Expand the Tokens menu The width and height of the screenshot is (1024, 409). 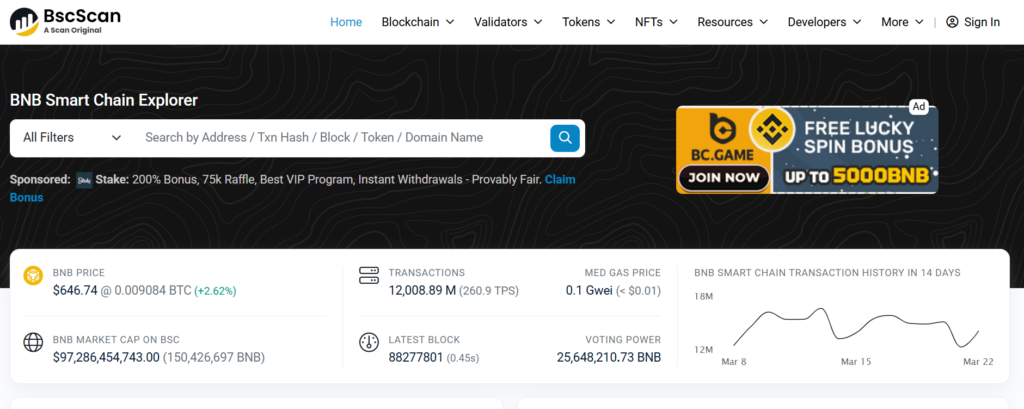pos(588,22)
